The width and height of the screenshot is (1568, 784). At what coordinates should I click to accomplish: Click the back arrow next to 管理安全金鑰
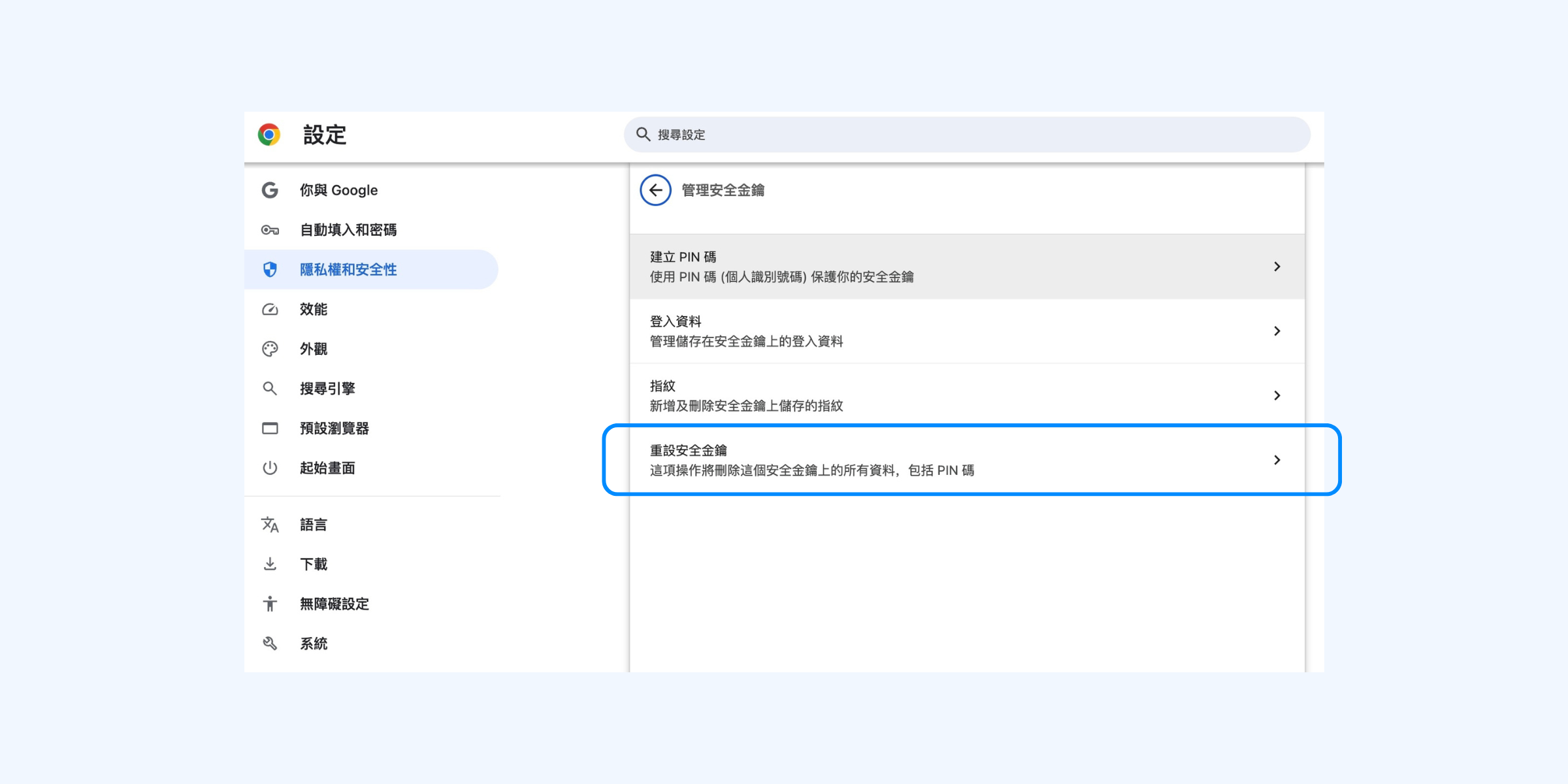coord(655,190)
